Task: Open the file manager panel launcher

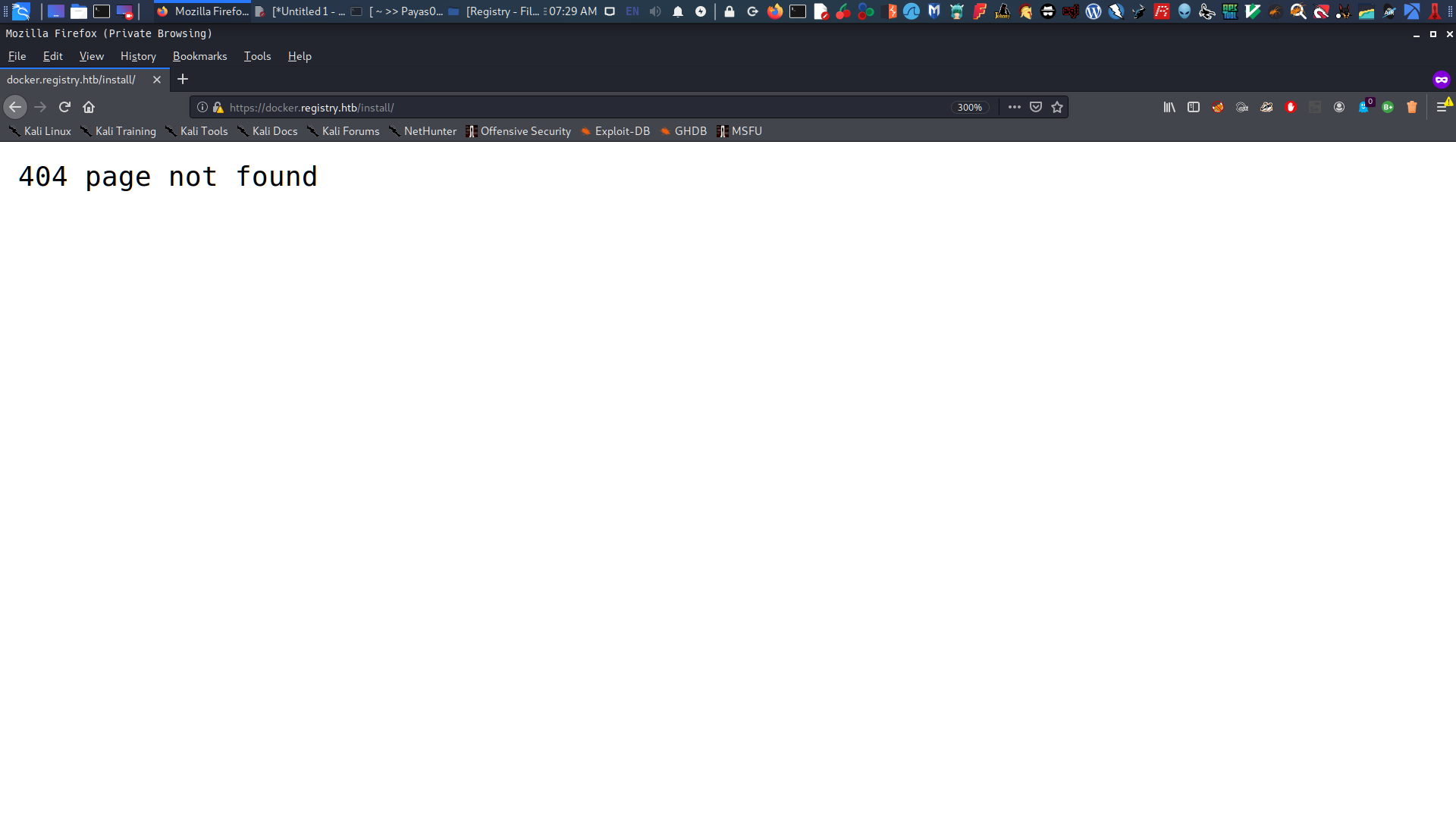Action: pyautogui.click(x=79, y=11)
